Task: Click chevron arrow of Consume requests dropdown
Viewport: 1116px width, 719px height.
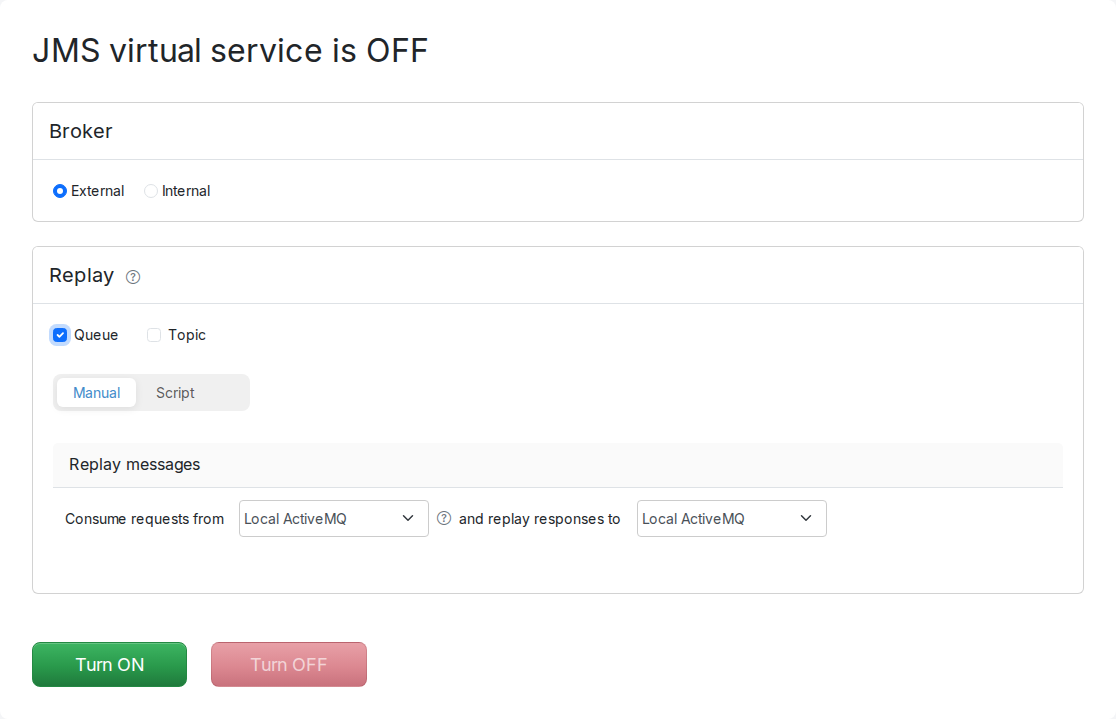Action: coord(408,518)
